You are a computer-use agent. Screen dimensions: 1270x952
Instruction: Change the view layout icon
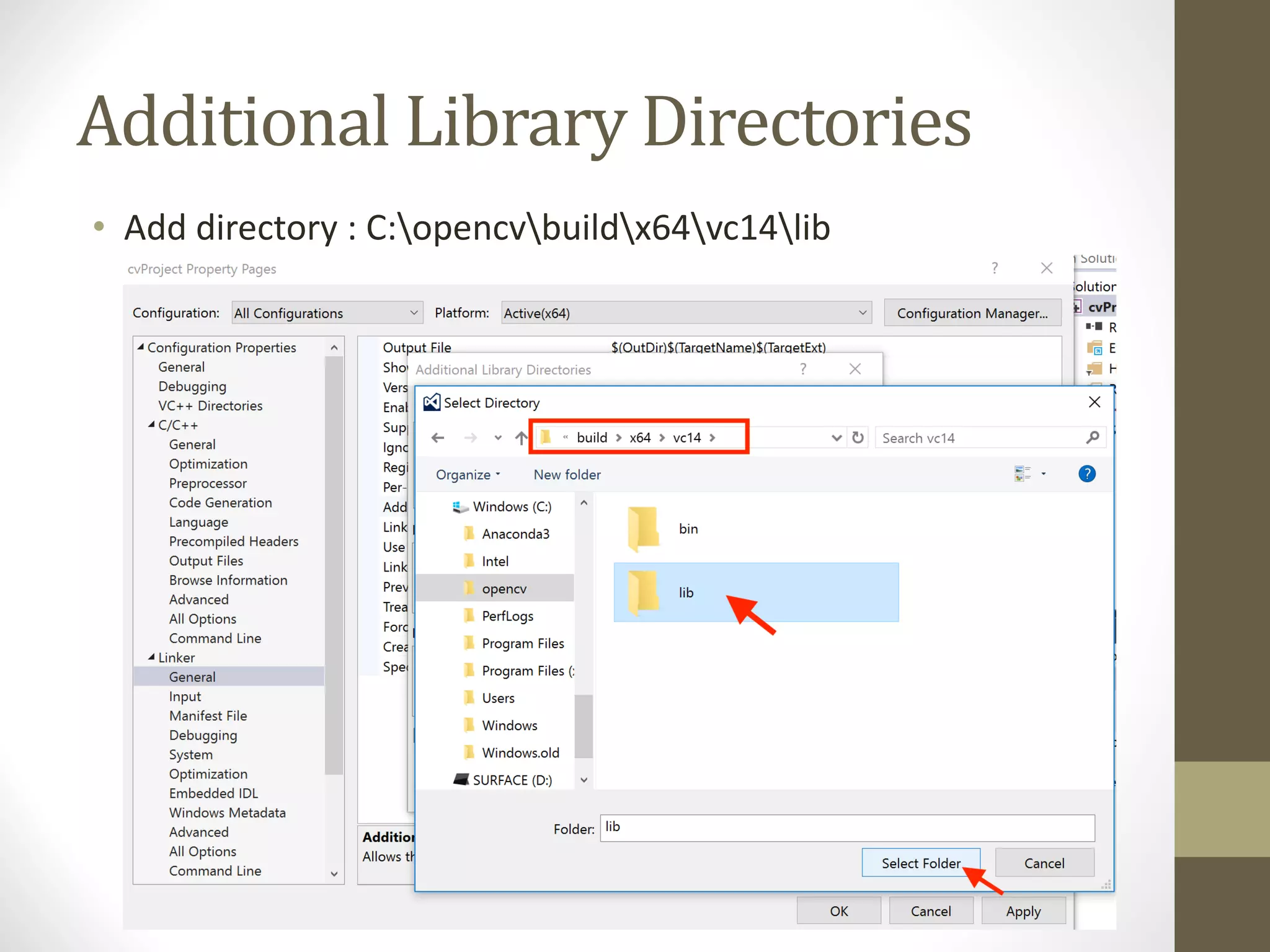click(1023, 474)
